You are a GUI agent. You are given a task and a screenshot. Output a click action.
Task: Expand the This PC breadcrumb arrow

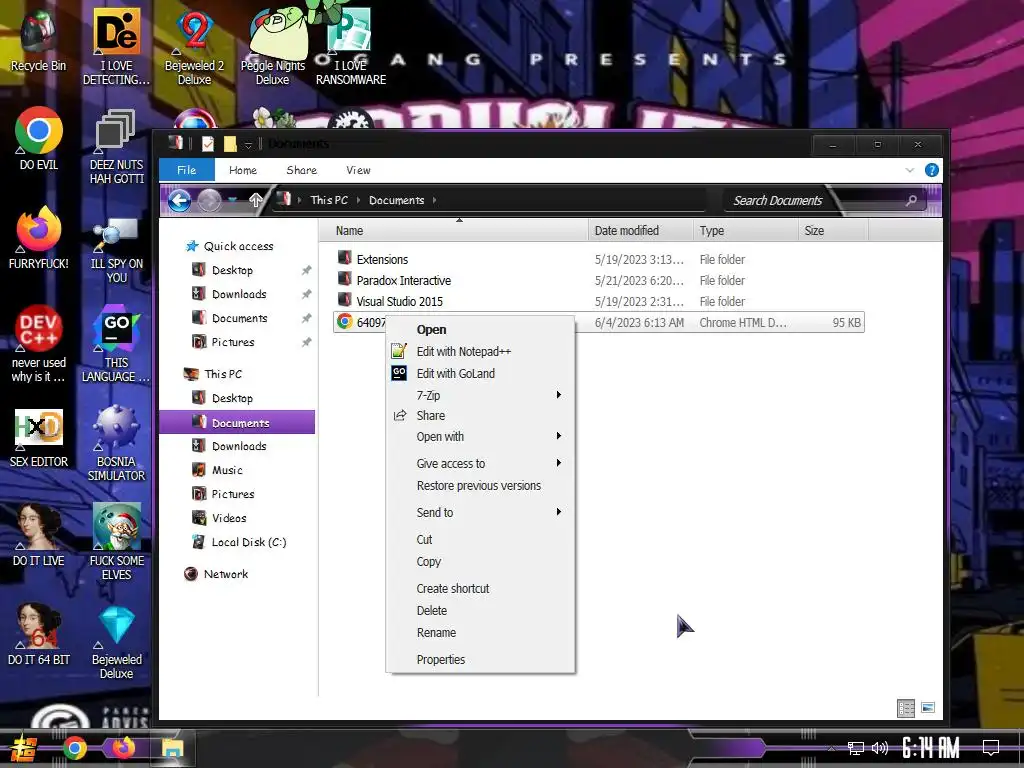coord(358,200)
